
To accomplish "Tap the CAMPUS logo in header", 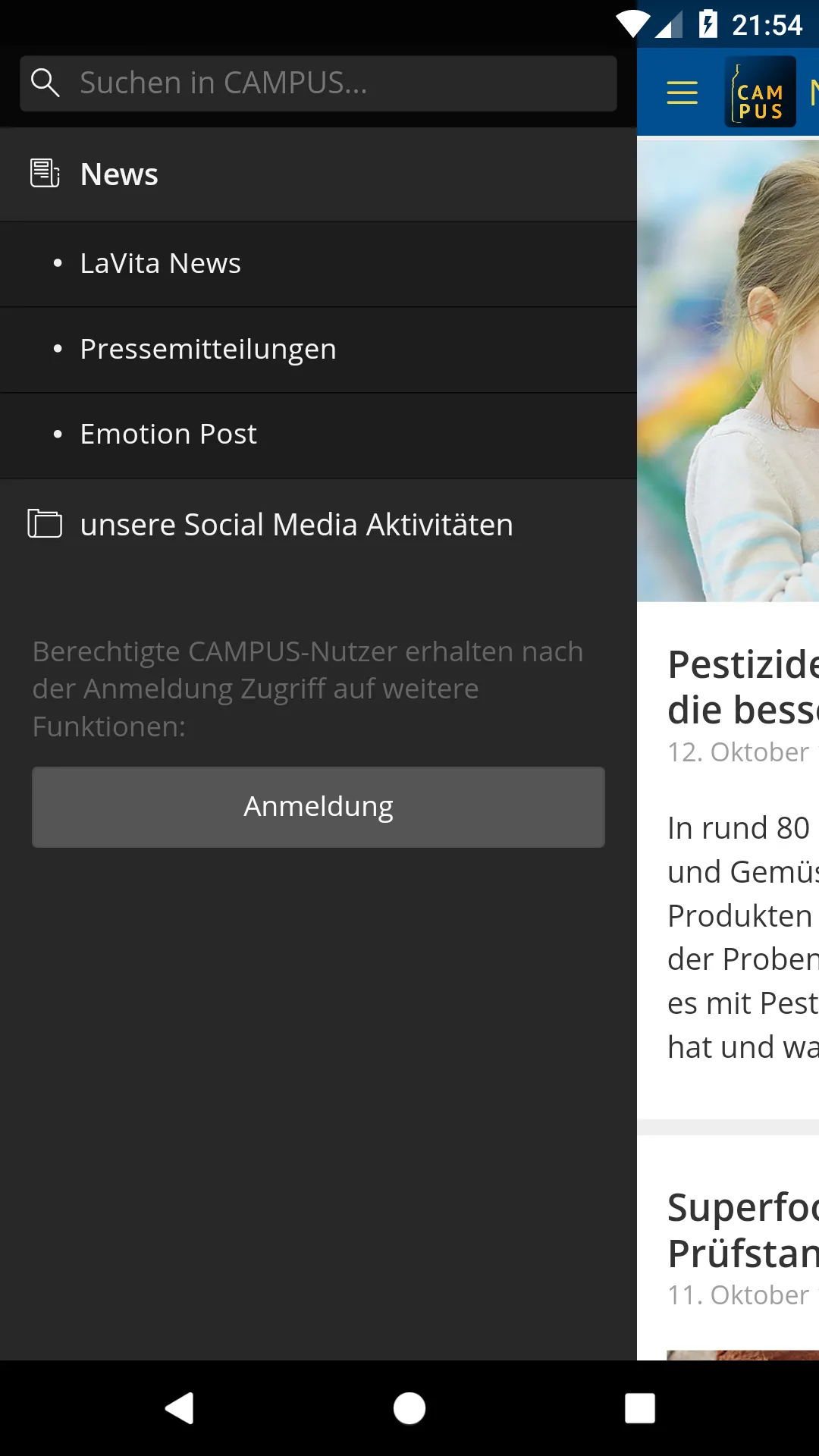I will (x=760, y=92).
